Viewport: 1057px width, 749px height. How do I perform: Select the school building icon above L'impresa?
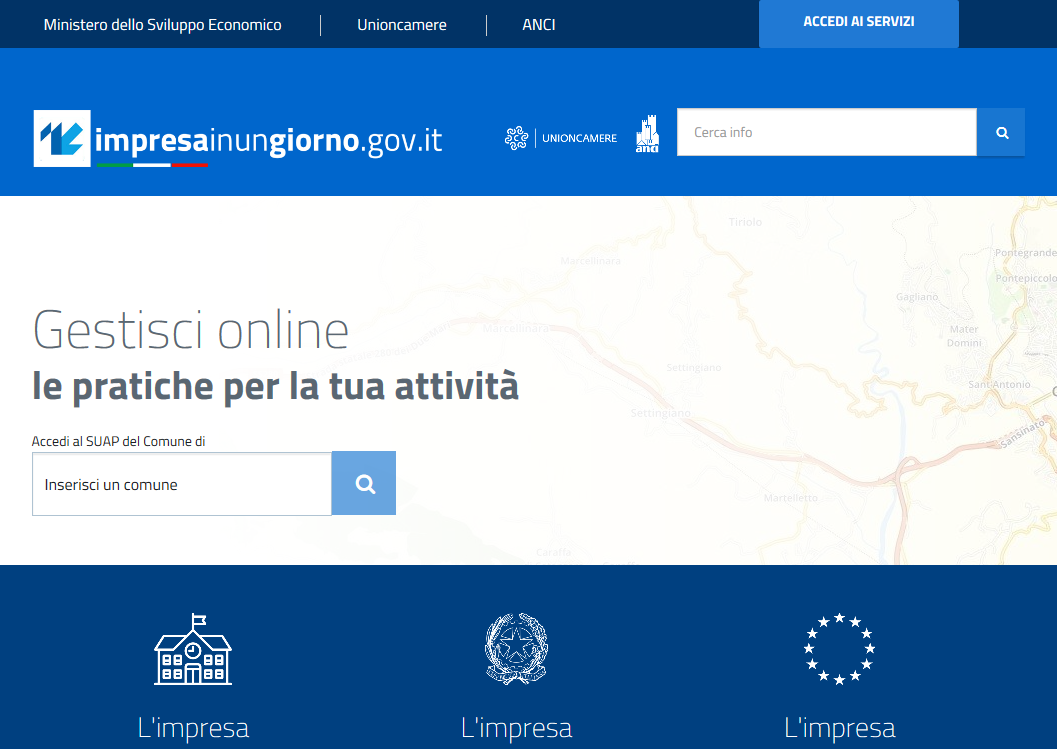(193, 648)
